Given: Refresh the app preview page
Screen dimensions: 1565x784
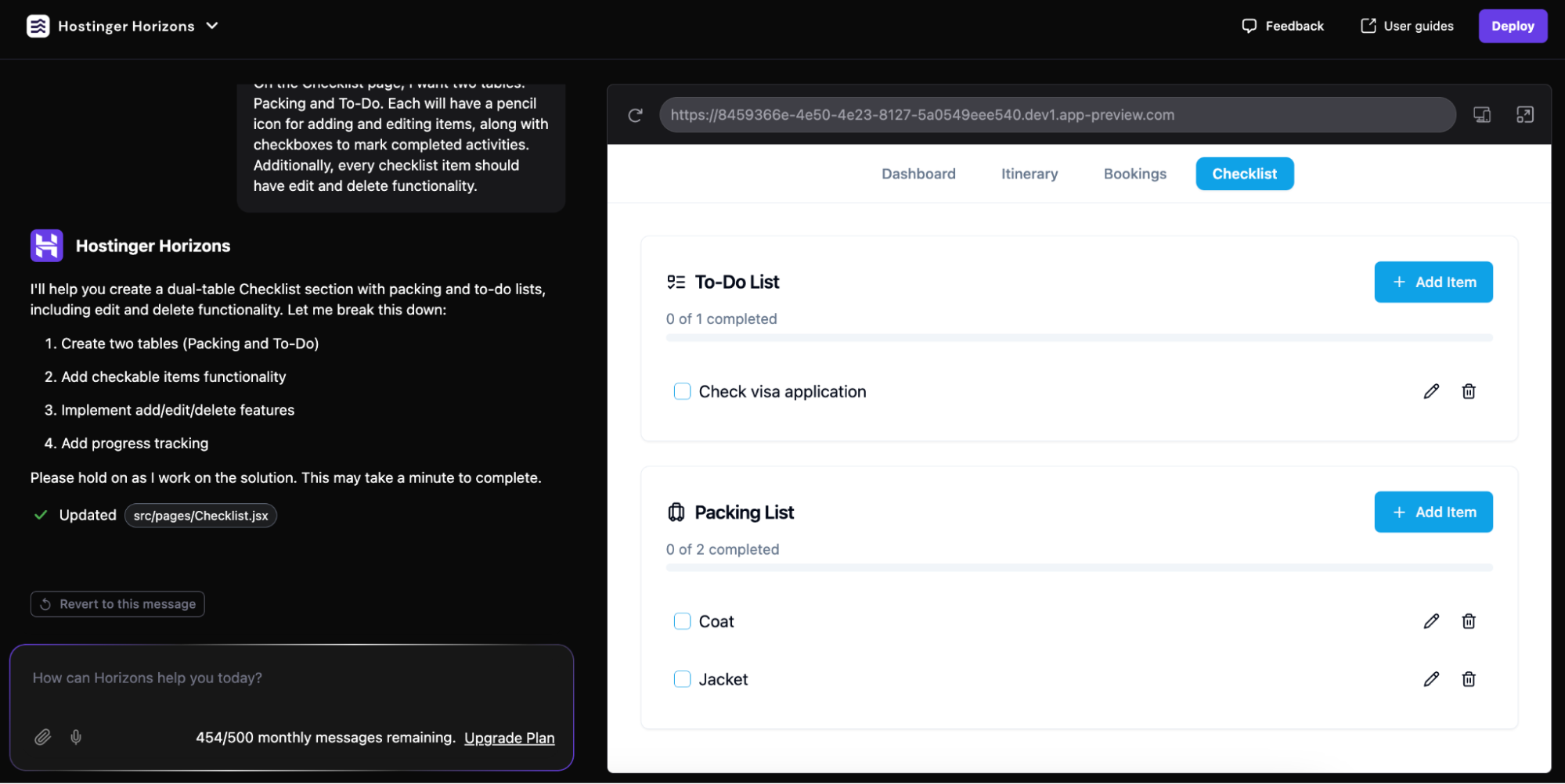Looking at the screenshot, I should (x=634, y=114).
